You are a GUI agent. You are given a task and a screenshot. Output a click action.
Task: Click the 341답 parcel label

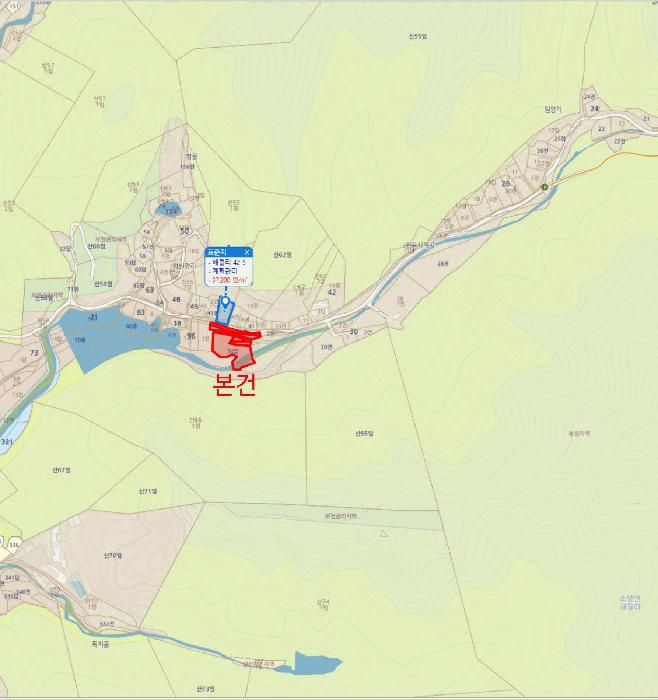(x=12, y=578)
